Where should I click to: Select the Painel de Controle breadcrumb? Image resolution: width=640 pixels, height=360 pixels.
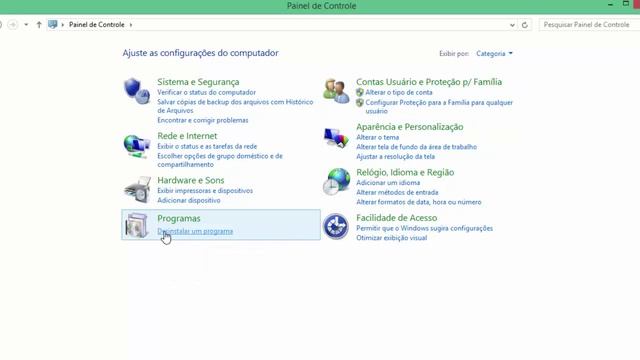pyautogui.click(x=96, y=24)
